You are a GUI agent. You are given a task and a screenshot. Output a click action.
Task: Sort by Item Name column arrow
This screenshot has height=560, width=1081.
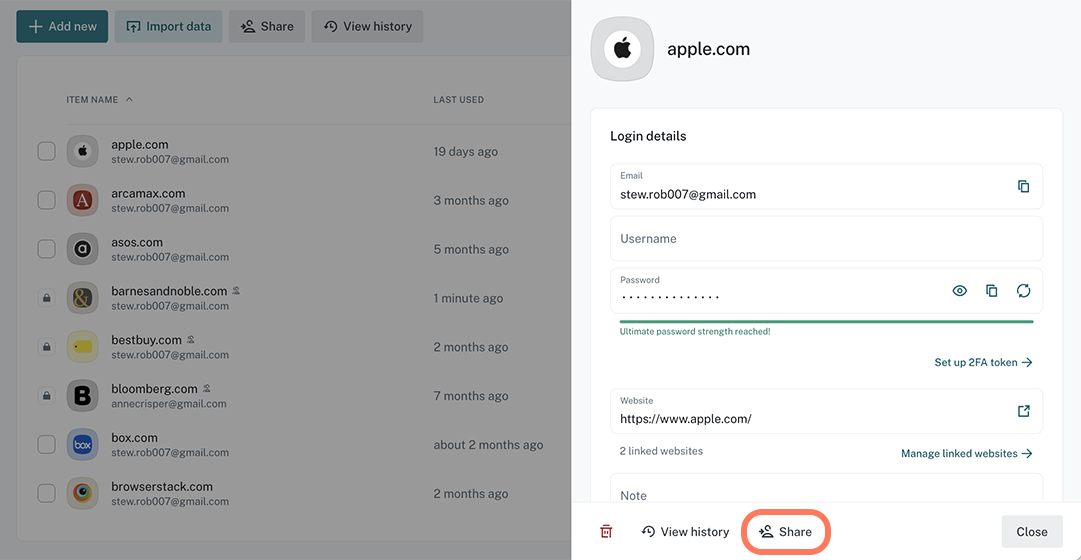(129, 99)
